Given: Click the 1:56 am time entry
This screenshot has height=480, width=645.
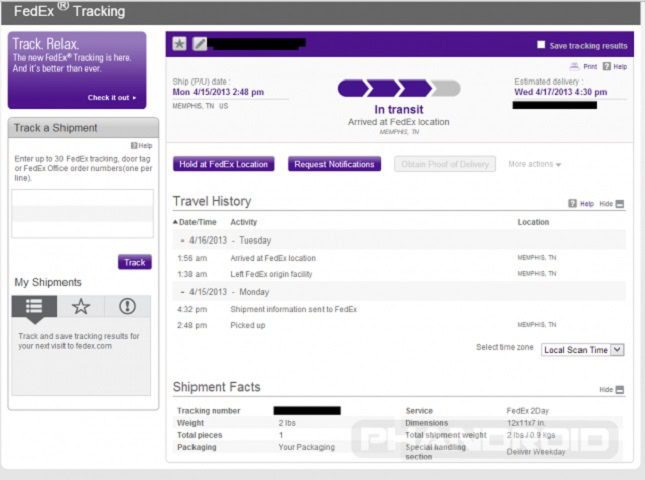Looking at the screenshot, I should (x=192, y=258).
